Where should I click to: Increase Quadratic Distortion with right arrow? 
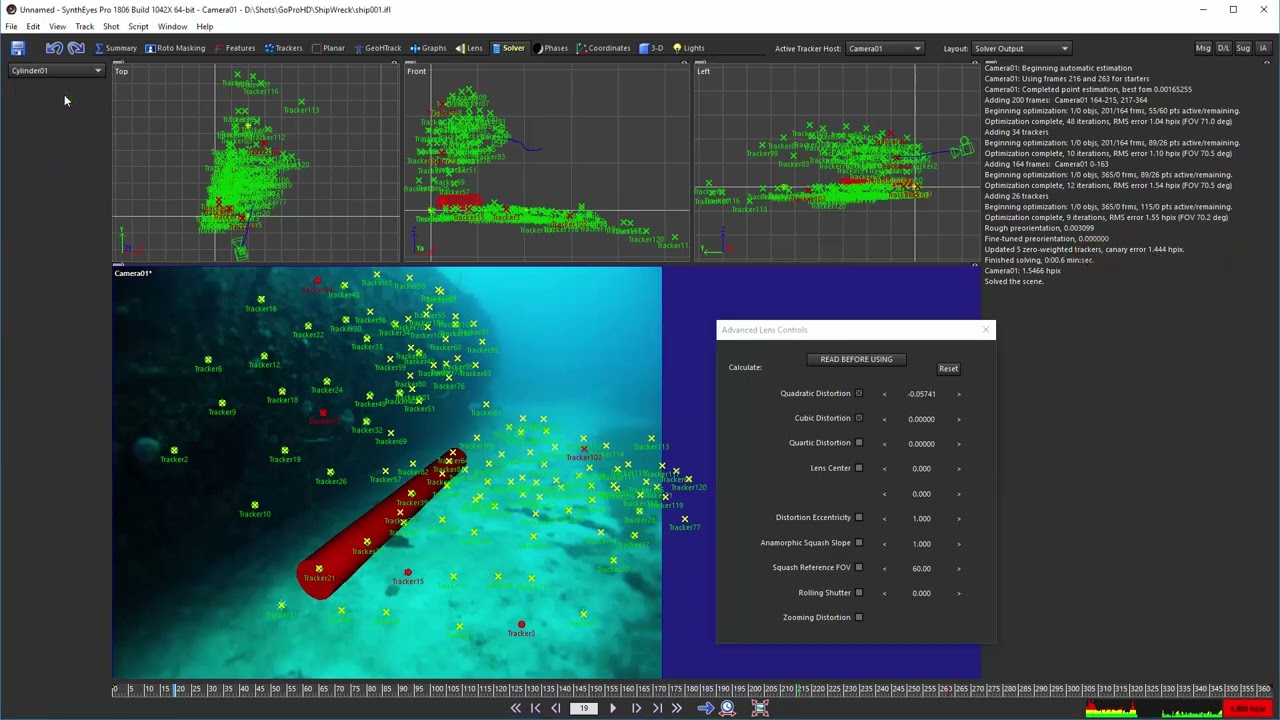tap(958, 394)
